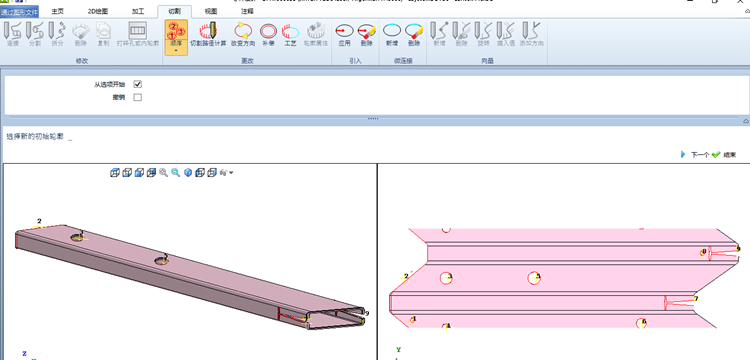Collapse the options panel with the chevron
Viewport: 750px width, 360px height.
tap(746, 121)
